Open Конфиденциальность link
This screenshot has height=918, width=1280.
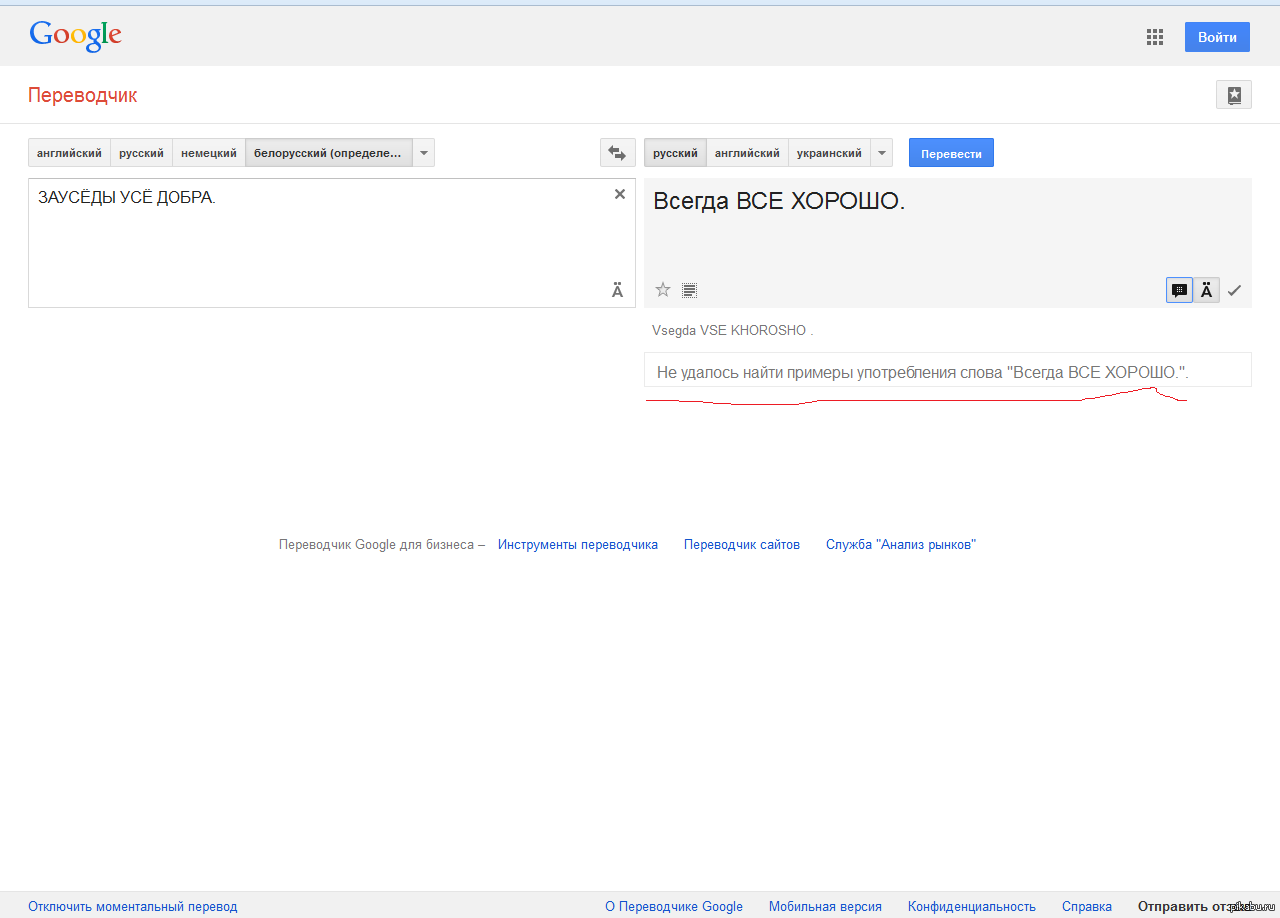pyautogui.click(x=972, y=907)
